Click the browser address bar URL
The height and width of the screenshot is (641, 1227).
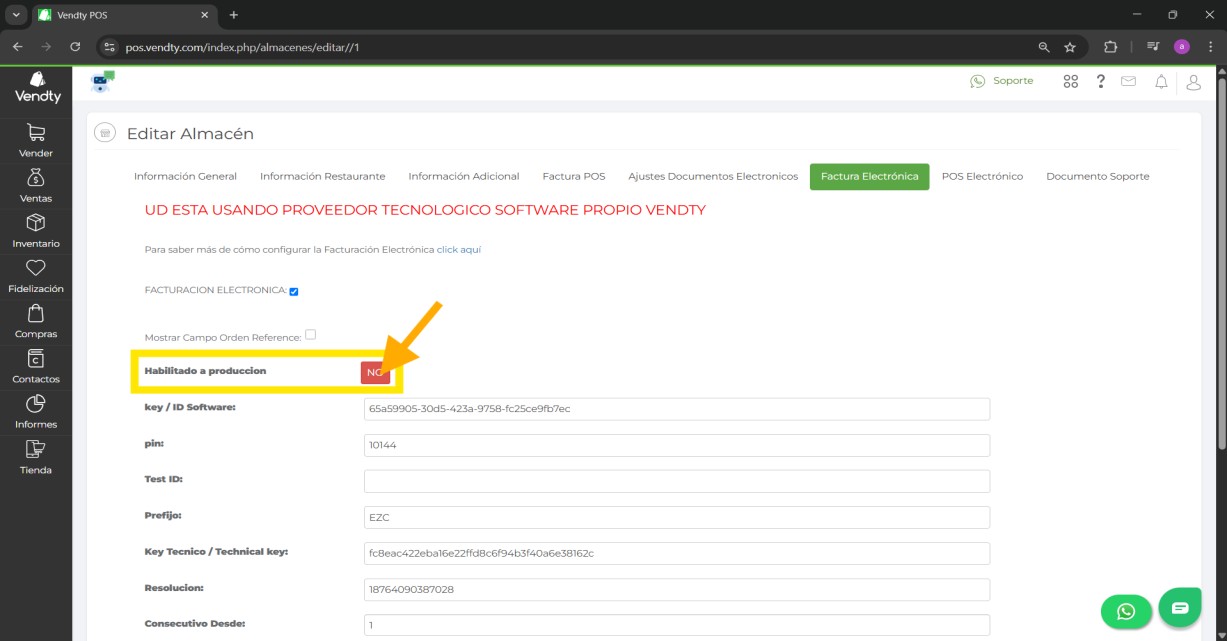[242, 47]
